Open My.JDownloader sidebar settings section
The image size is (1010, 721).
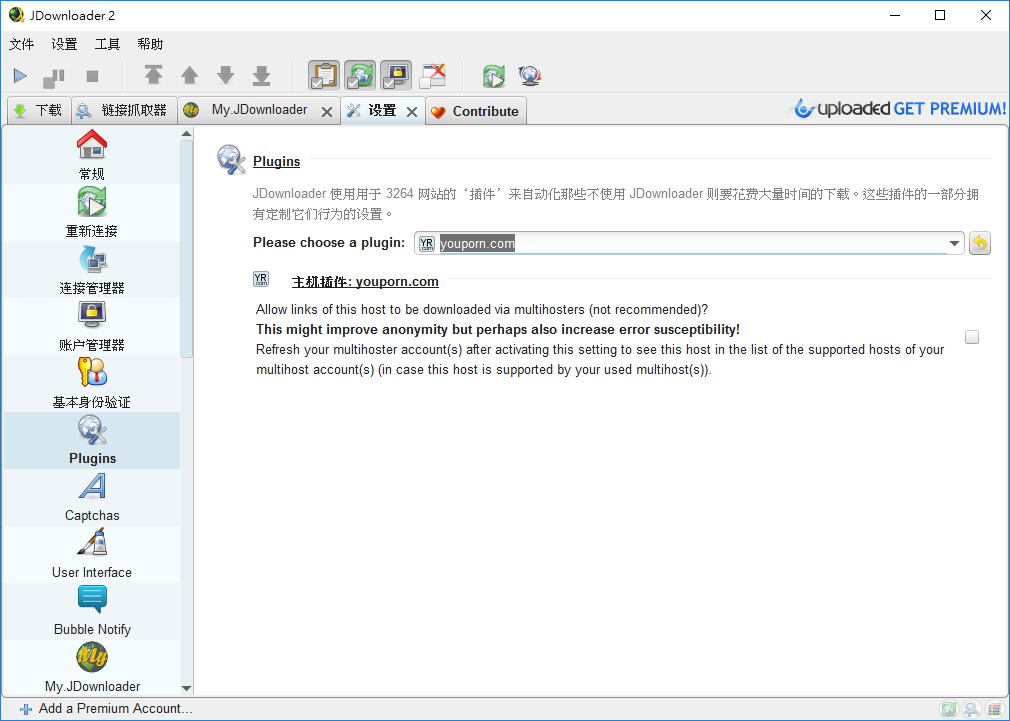(x=91, y=668)
